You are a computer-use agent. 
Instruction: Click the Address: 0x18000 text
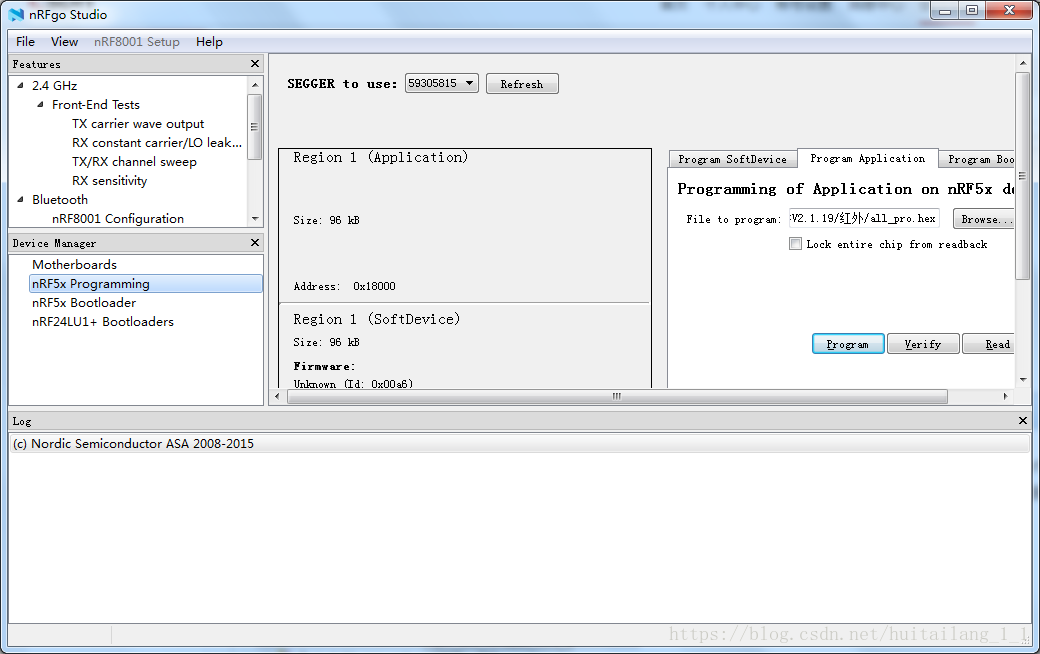344,287
